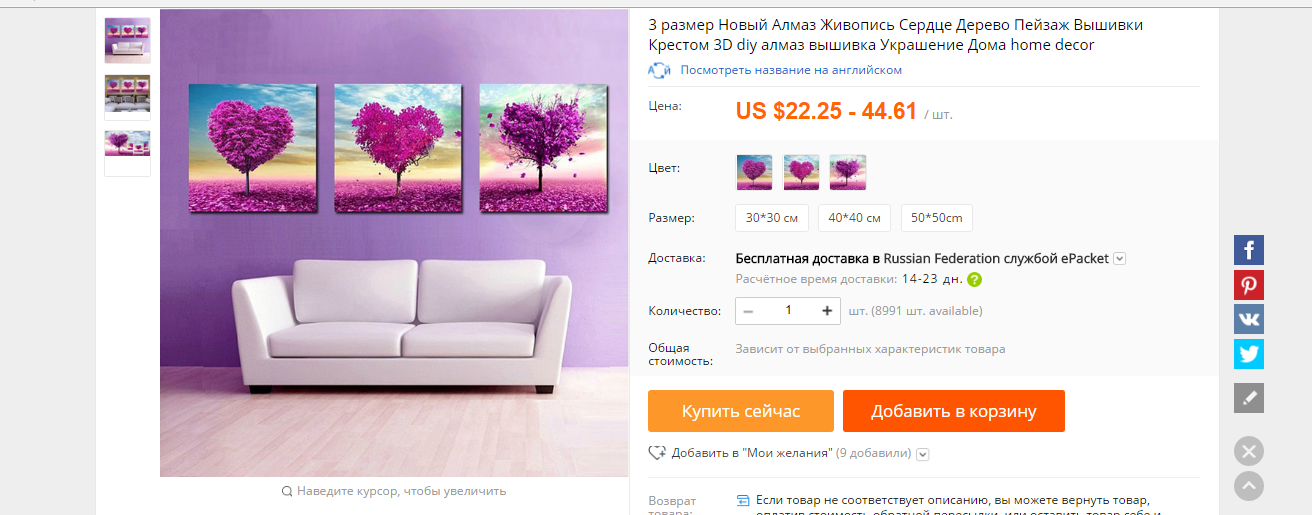The image size is (1312, 515).
Task: Share via VK icon
Action: (1248, 319)
